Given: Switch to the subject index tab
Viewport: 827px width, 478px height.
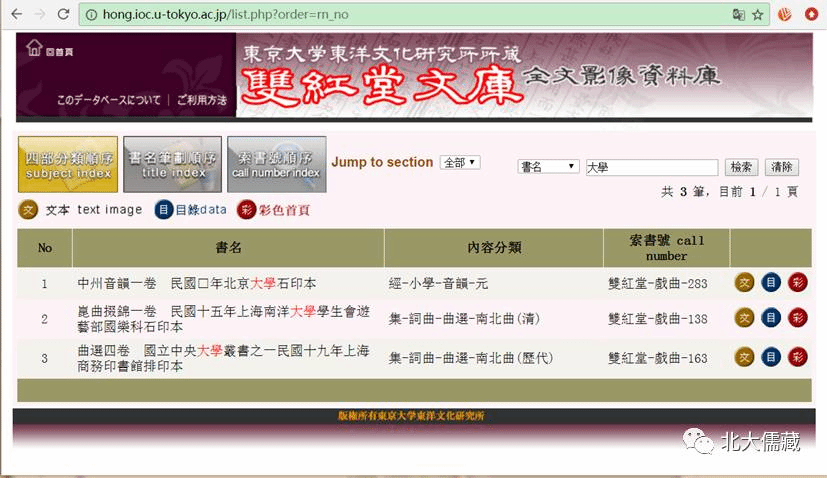Looking at the screenshot, I should [68, 164].
